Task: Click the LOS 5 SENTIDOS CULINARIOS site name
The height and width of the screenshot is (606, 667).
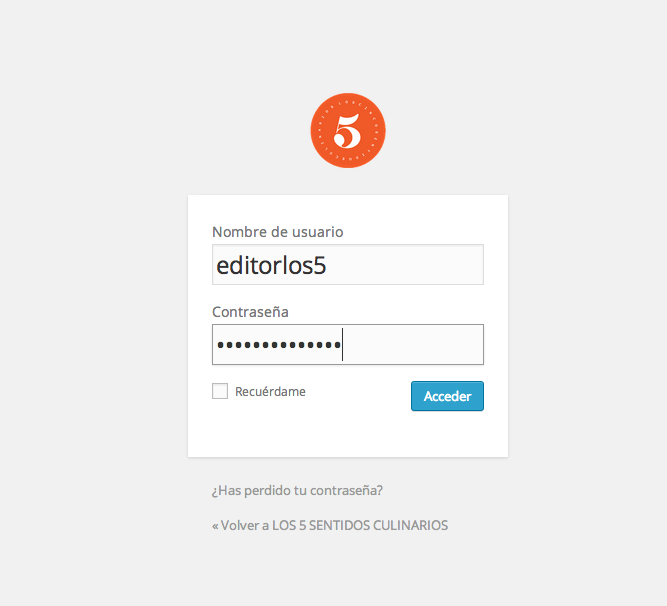Action: [360, 525]
